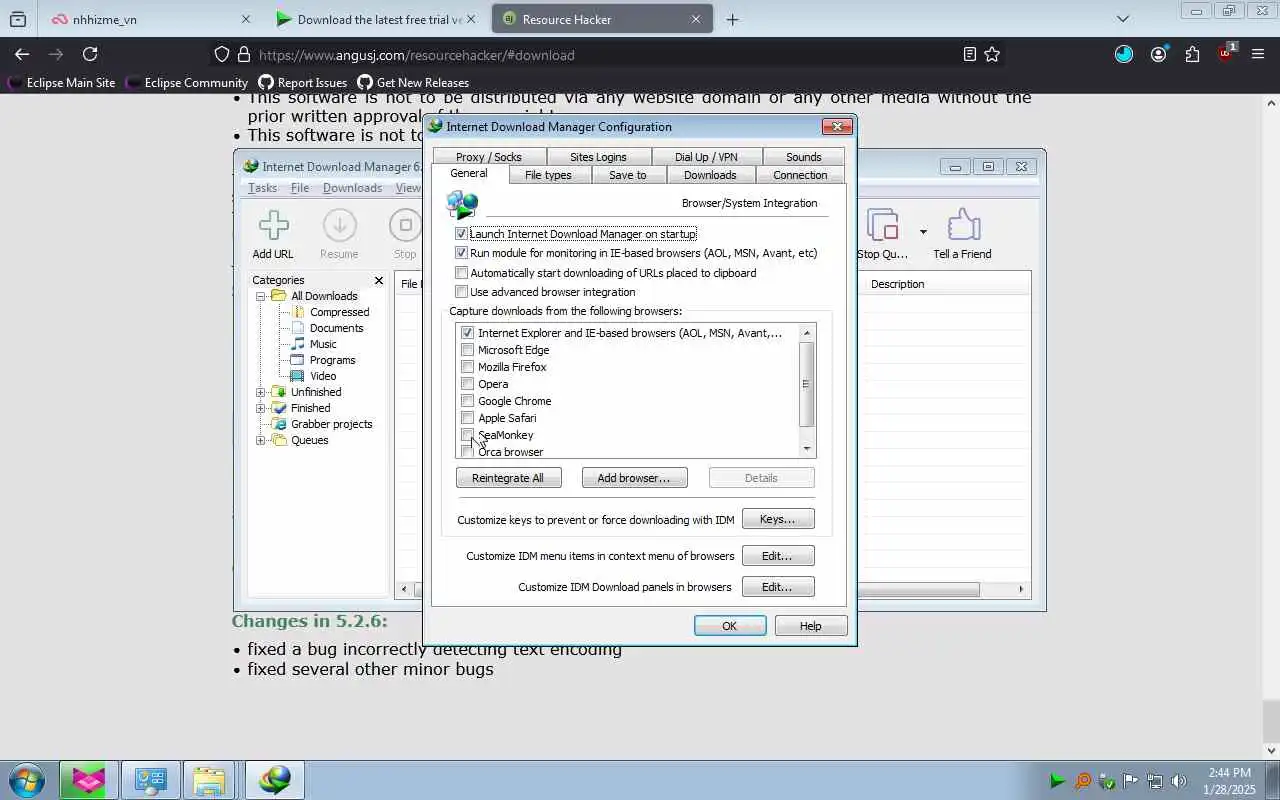The height and width of the screenshot is (800, 1280).
Task: Click the Resume download icon in IDM toolbar
Action: coord(339,226)
